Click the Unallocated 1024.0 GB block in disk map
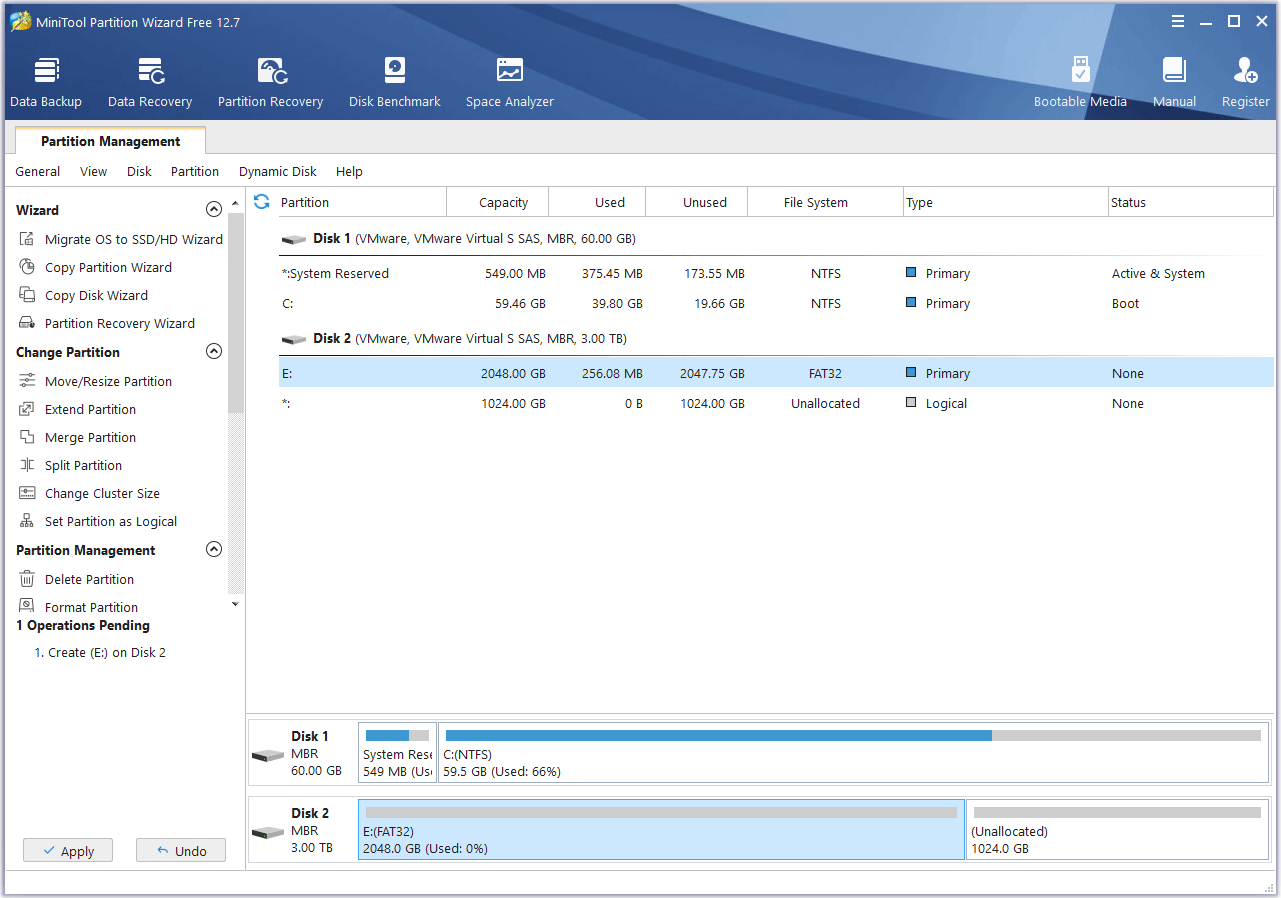This screenshot has height=898, width=1281. click(1117, 830)
